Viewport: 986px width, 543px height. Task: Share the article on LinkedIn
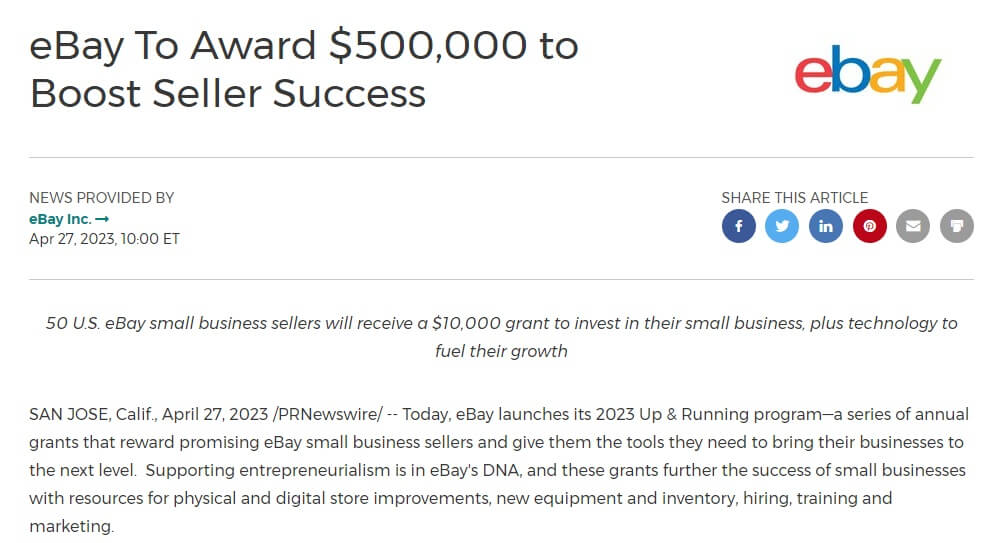point(826,226)
